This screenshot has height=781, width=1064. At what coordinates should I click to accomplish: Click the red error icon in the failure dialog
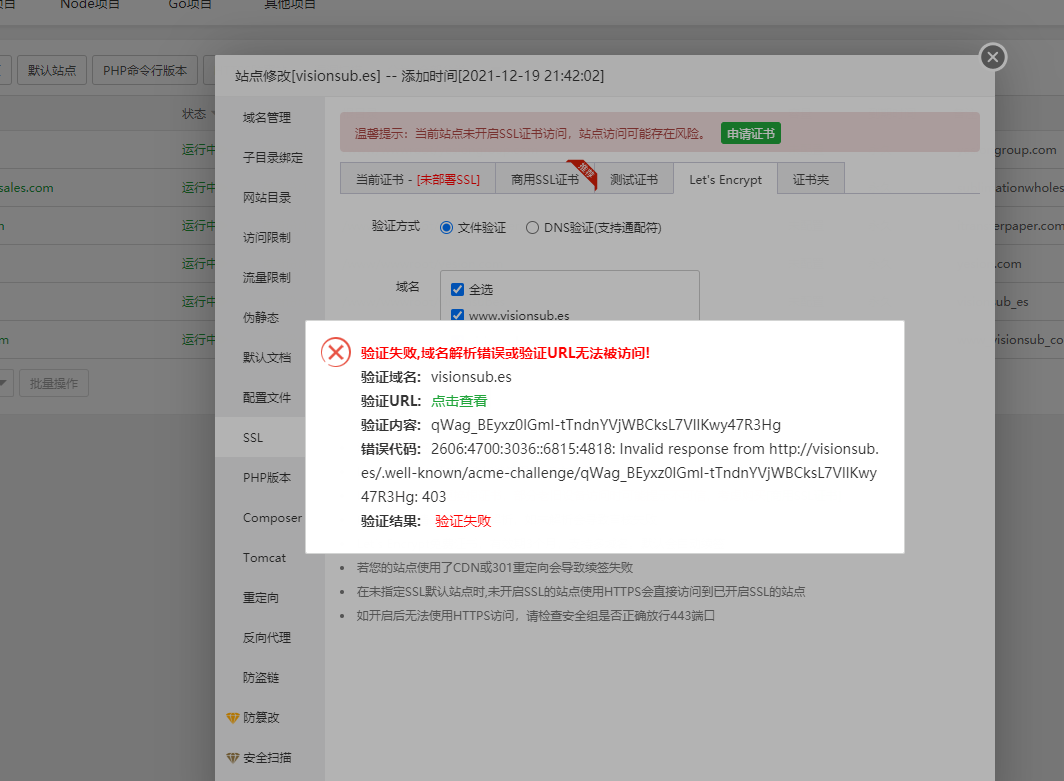(336, 352)
